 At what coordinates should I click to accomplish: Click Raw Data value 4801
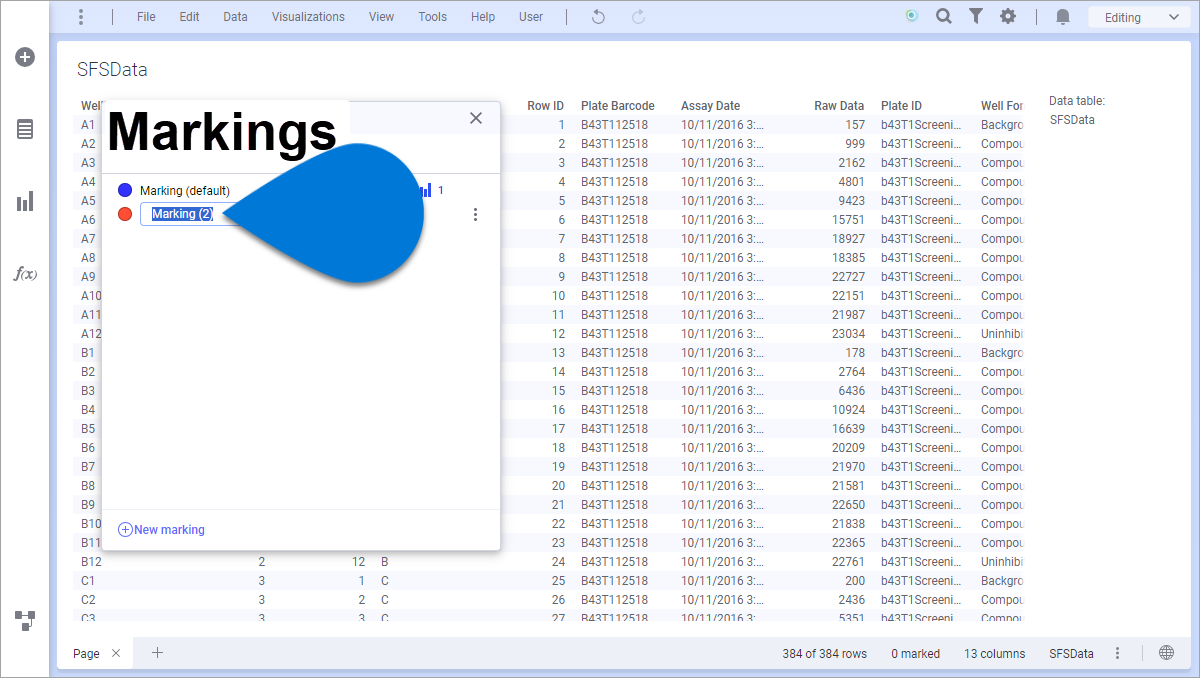tap(851, 182)
